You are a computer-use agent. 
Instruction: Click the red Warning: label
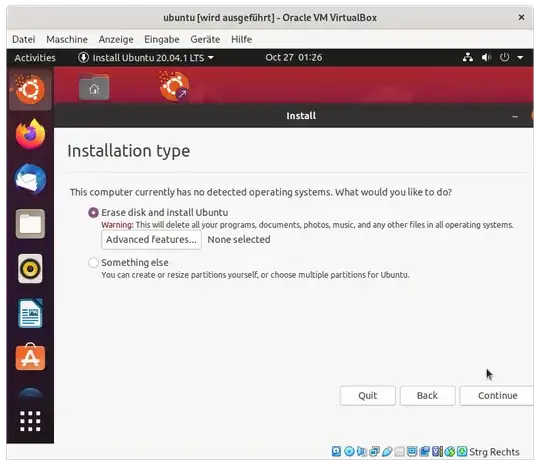coord(117,225)
